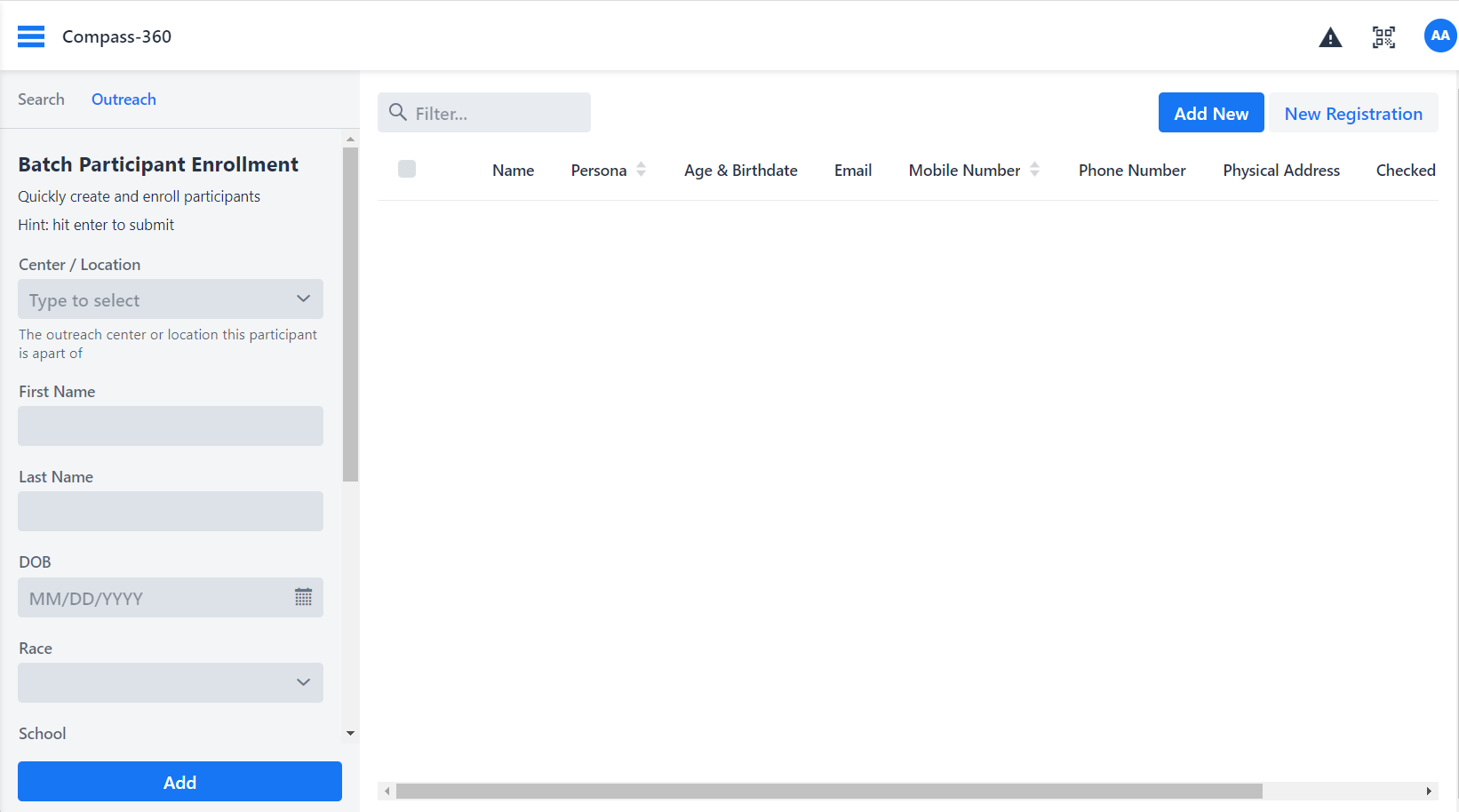Click into the Last Name field
This screenshot has width=1459, height=812.
click(x=171, y=512)
